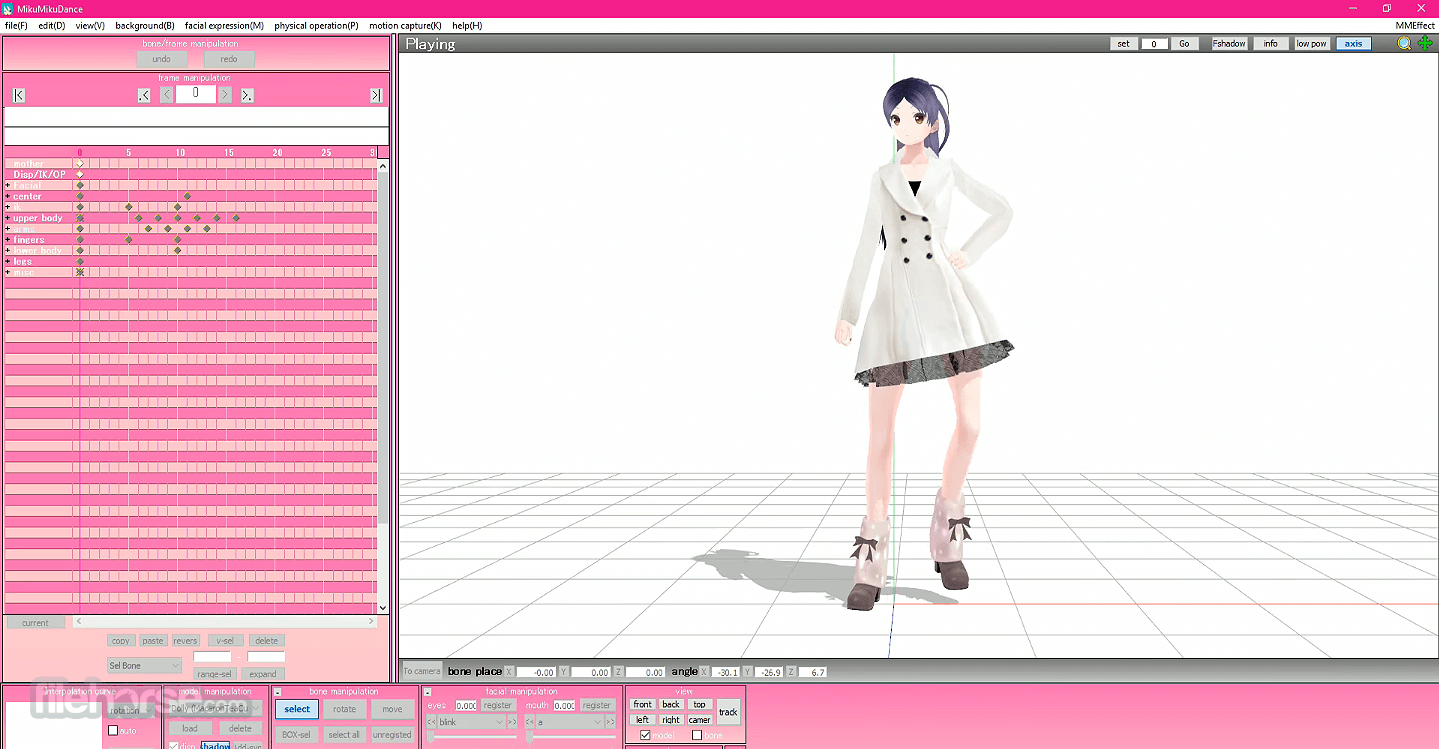Select the lower body keyframe at frame 10

tap(178, 250)
